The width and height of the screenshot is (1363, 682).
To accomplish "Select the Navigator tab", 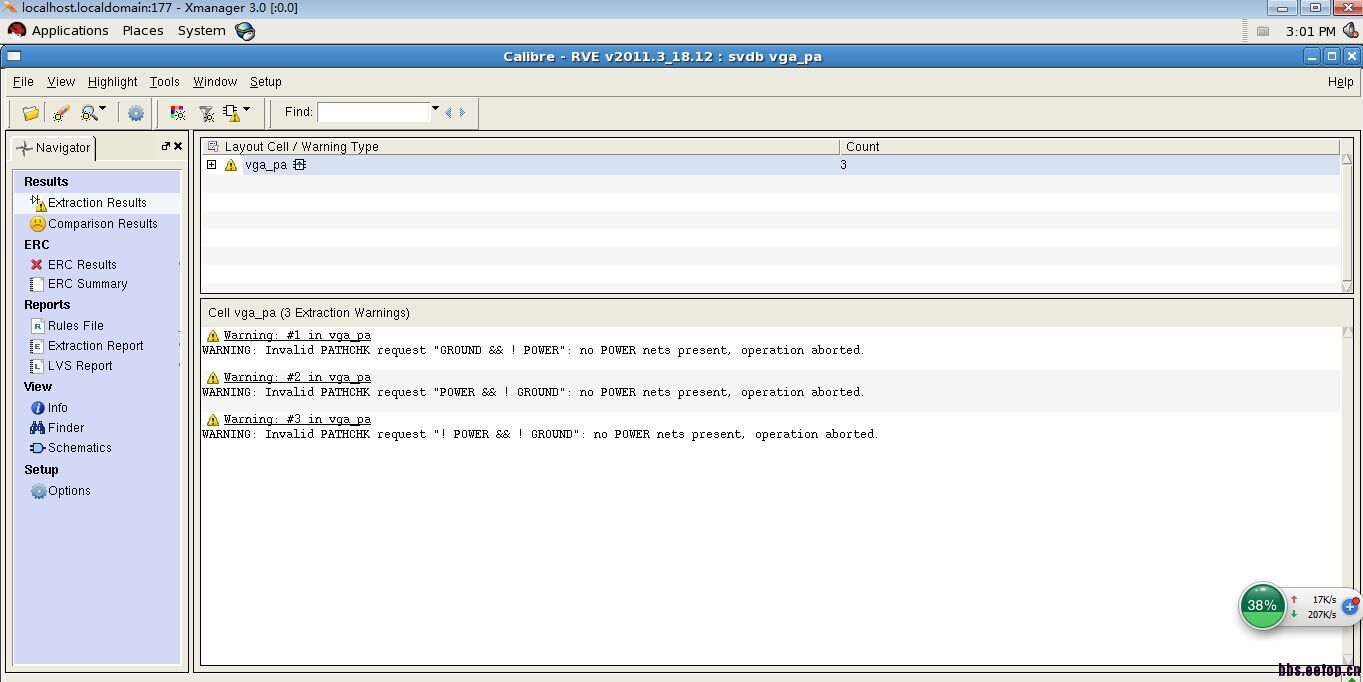I will (x=54, y=148).
